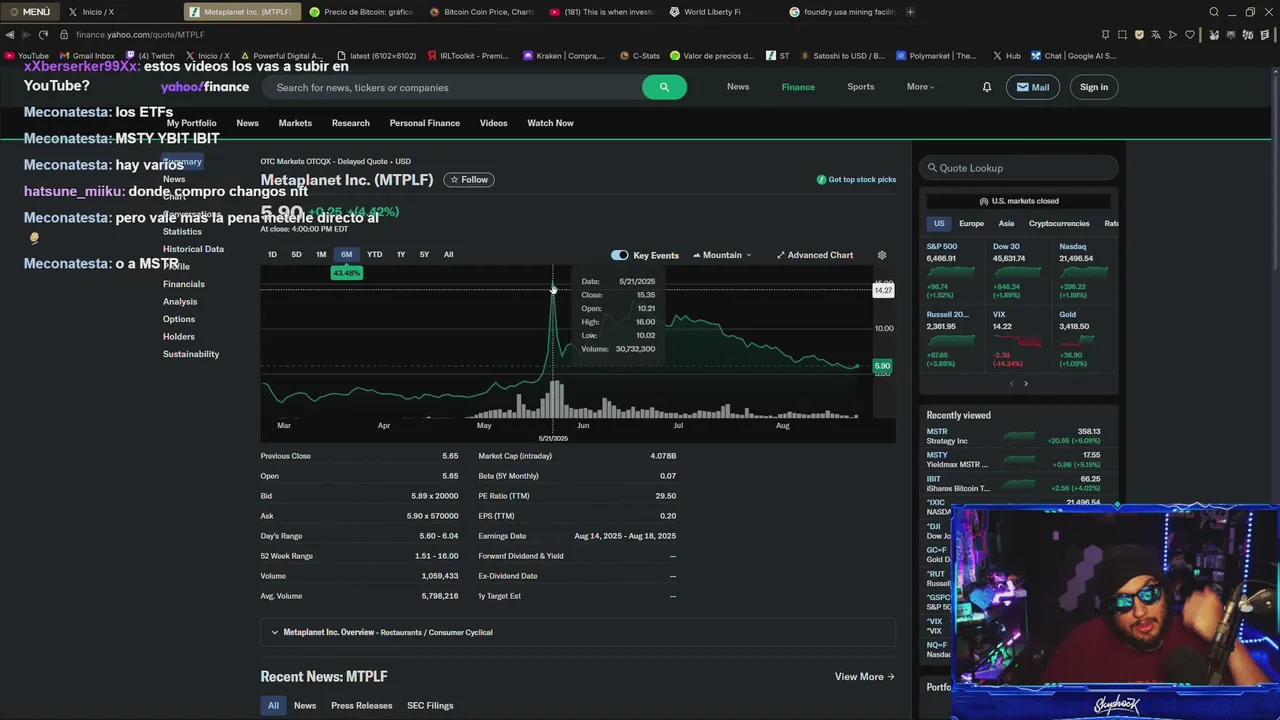Open the Research navigation item
1280x720 pixels.
(x=351, y=123)
